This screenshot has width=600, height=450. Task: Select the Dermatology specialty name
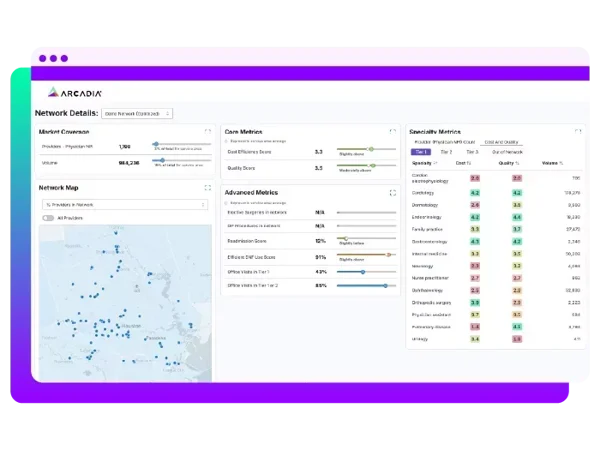click(x=425, y=205)
